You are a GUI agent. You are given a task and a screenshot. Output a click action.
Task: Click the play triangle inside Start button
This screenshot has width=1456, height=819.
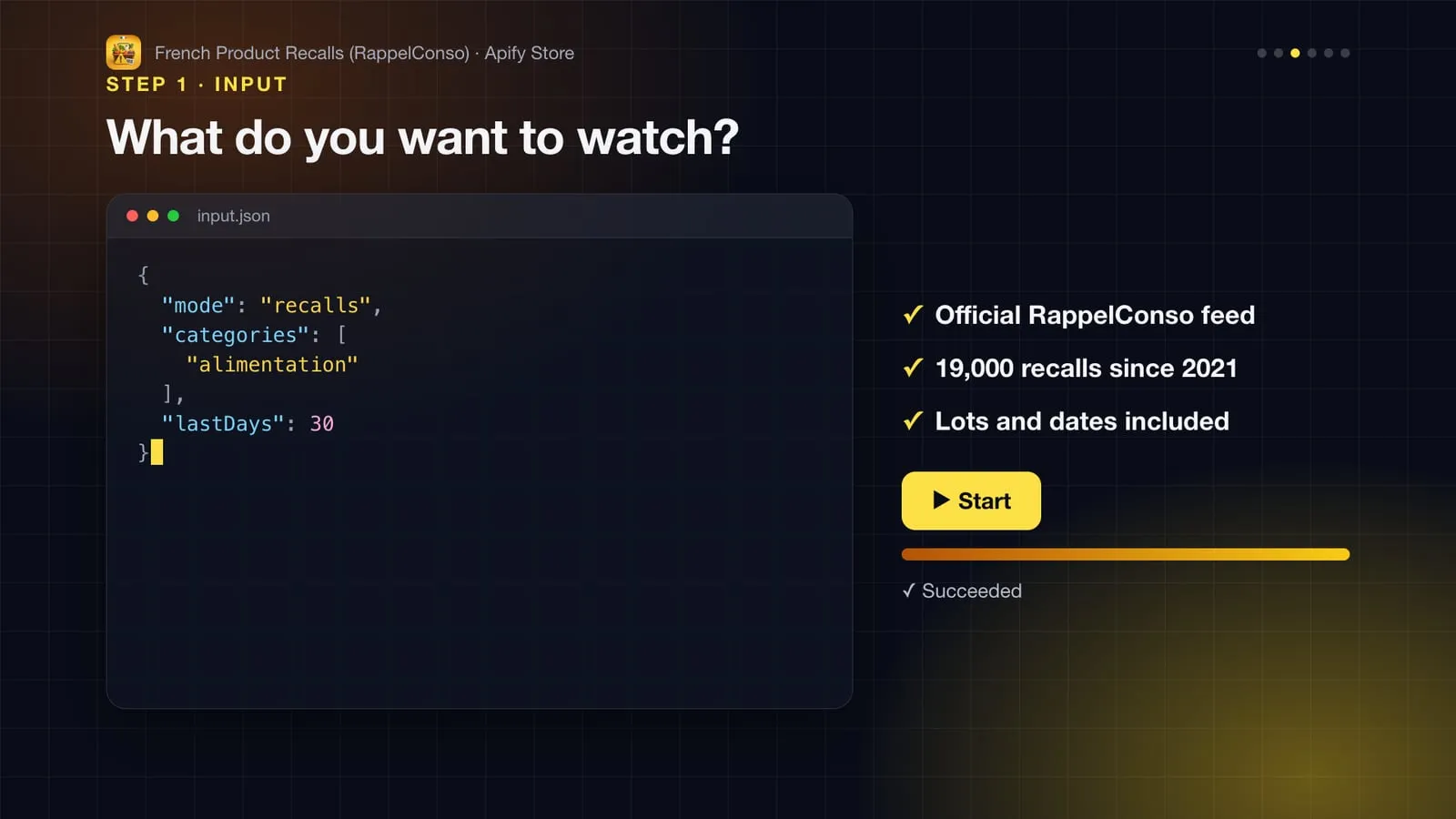pyautogui.click(x=941, y=500)
